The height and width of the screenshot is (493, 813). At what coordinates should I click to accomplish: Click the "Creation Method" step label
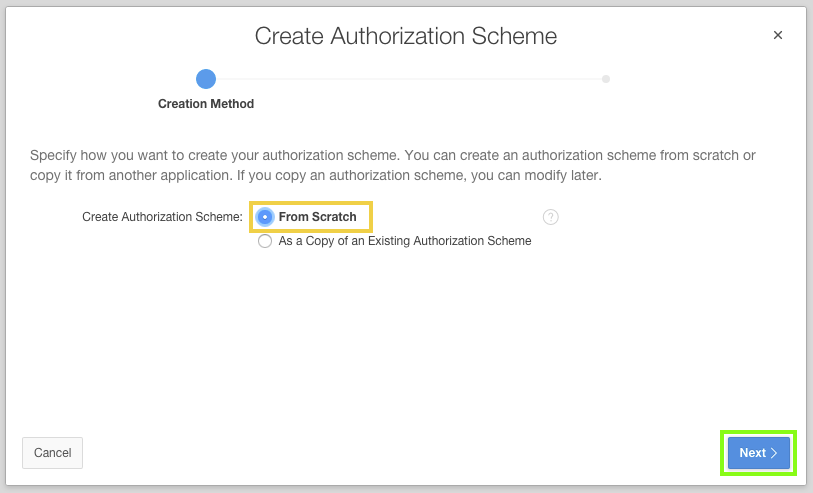(206, 104)
